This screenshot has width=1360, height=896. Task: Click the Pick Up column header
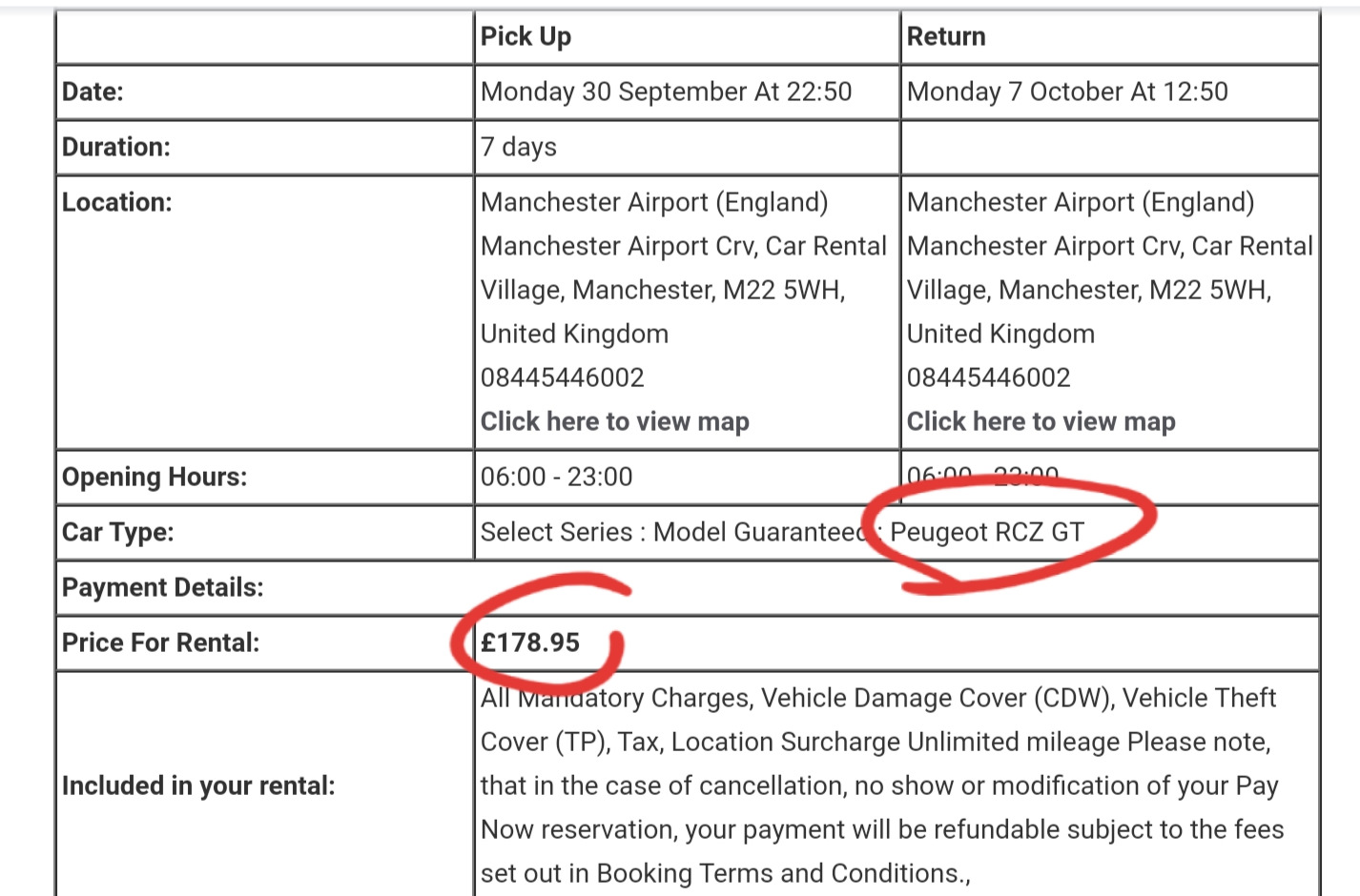(525, 36)
